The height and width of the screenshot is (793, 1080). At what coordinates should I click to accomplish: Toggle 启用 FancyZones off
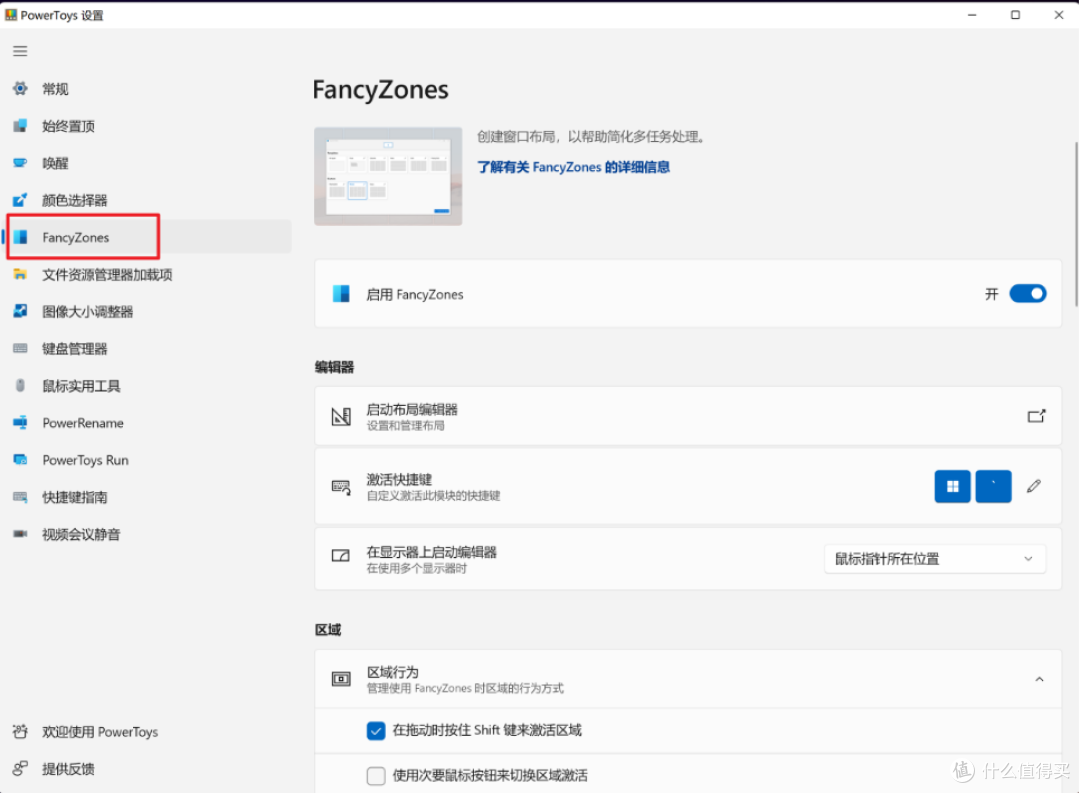1028,293
